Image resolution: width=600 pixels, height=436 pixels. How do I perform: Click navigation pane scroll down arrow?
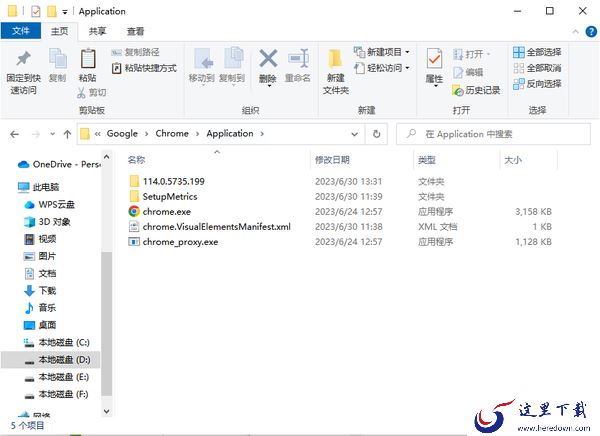(107, 412)
